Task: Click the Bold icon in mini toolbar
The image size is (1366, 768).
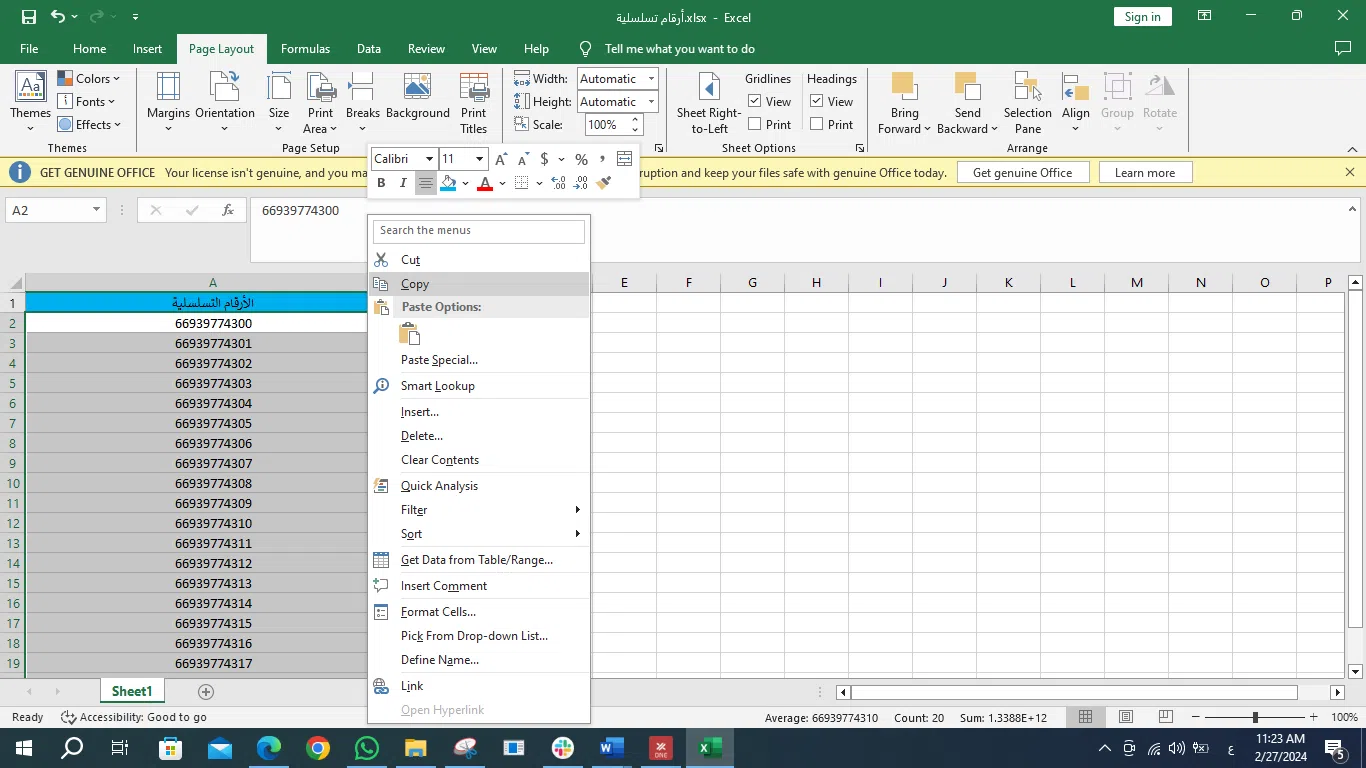Action: click(x=381, y=183)
